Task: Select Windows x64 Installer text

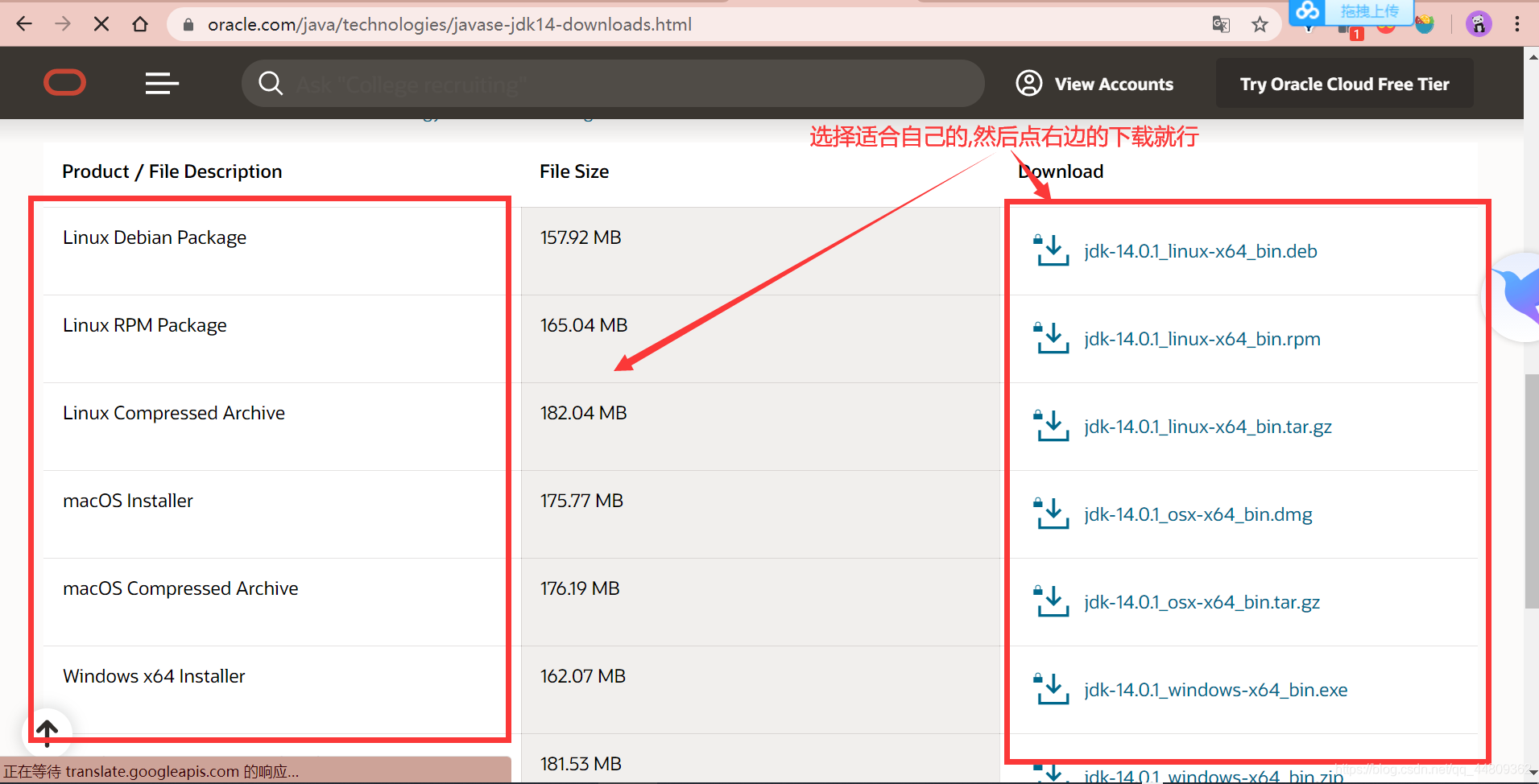Action: pos(154,676)
